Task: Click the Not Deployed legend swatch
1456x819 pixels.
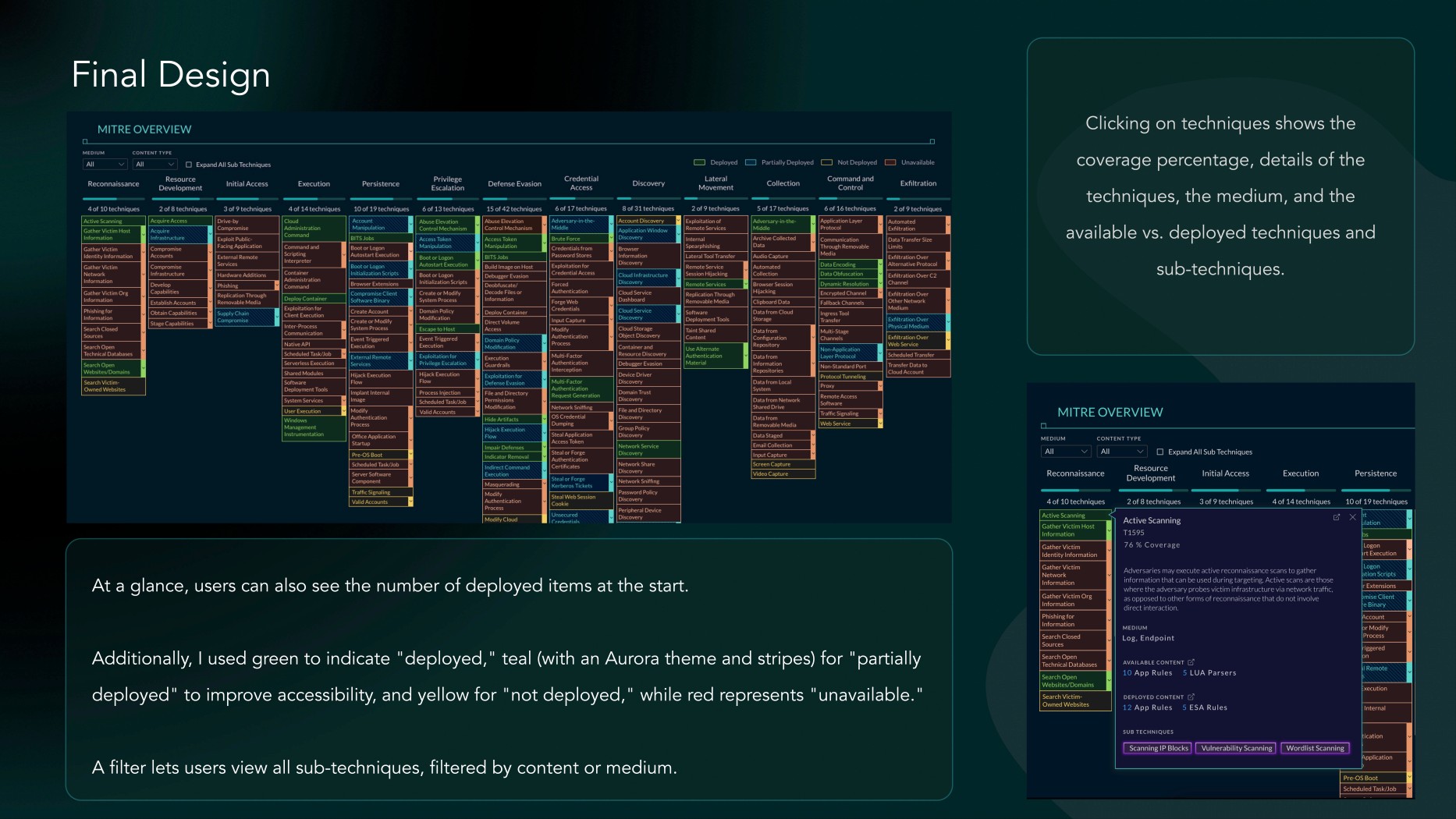Action: 826,162
